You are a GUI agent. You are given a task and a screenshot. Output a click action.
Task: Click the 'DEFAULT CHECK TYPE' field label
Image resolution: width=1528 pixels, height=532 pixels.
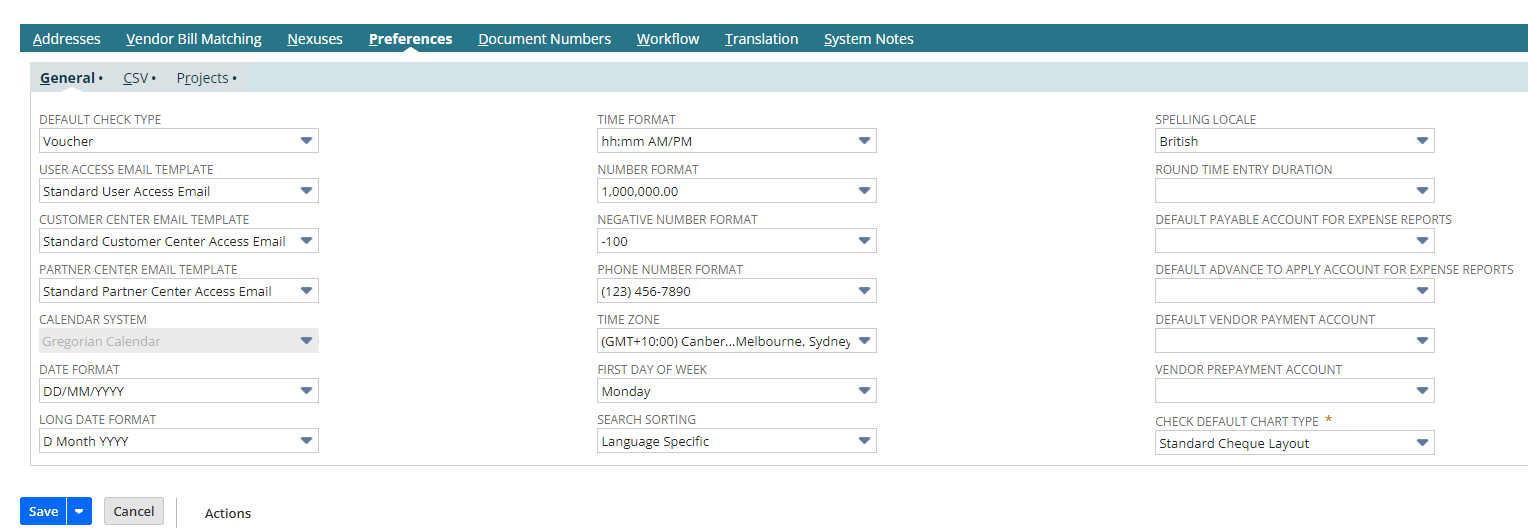point(100,119)
